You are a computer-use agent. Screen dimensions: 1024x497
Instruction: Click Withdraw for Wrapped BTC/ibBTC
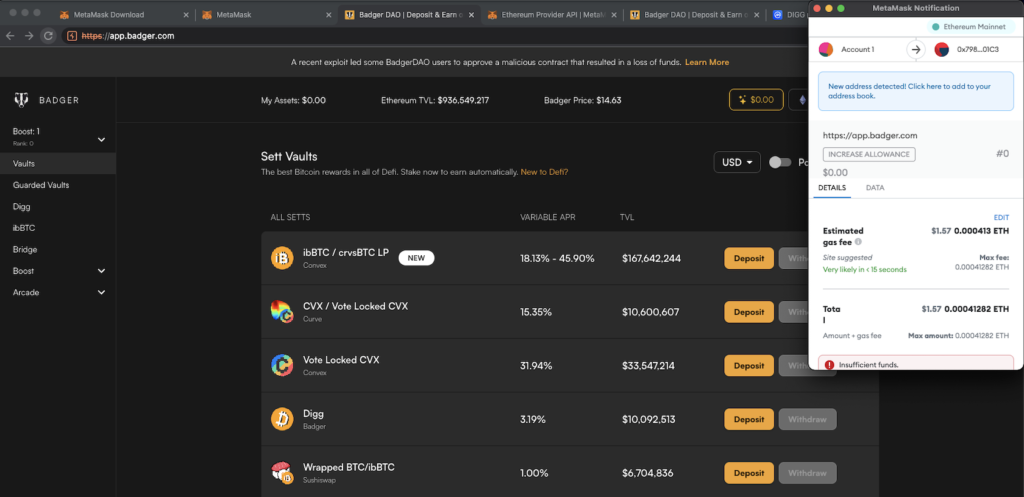pos(807,472)
